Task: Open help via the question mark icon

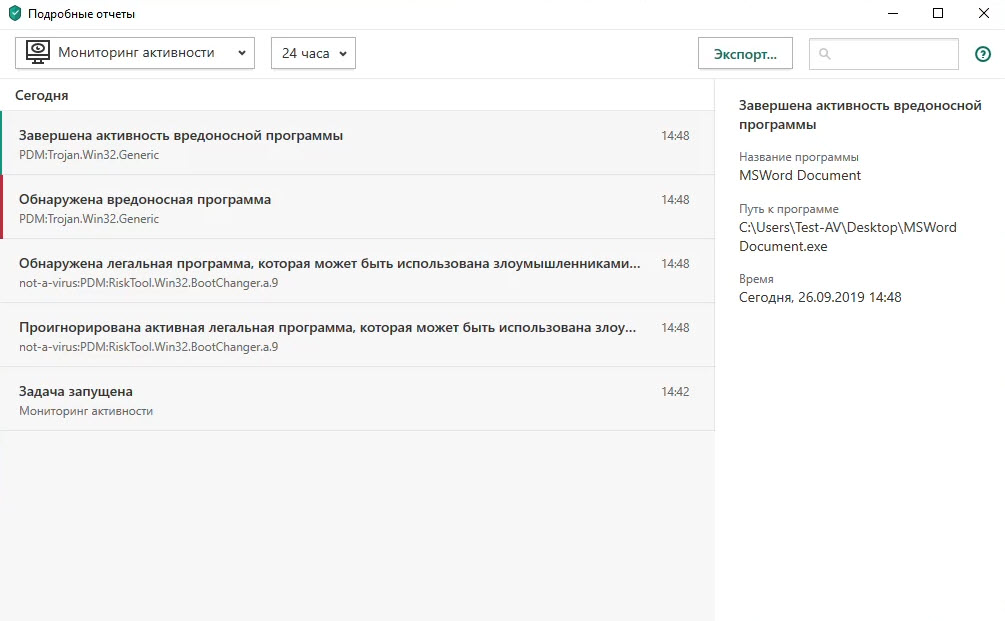Action: (982, 54)
